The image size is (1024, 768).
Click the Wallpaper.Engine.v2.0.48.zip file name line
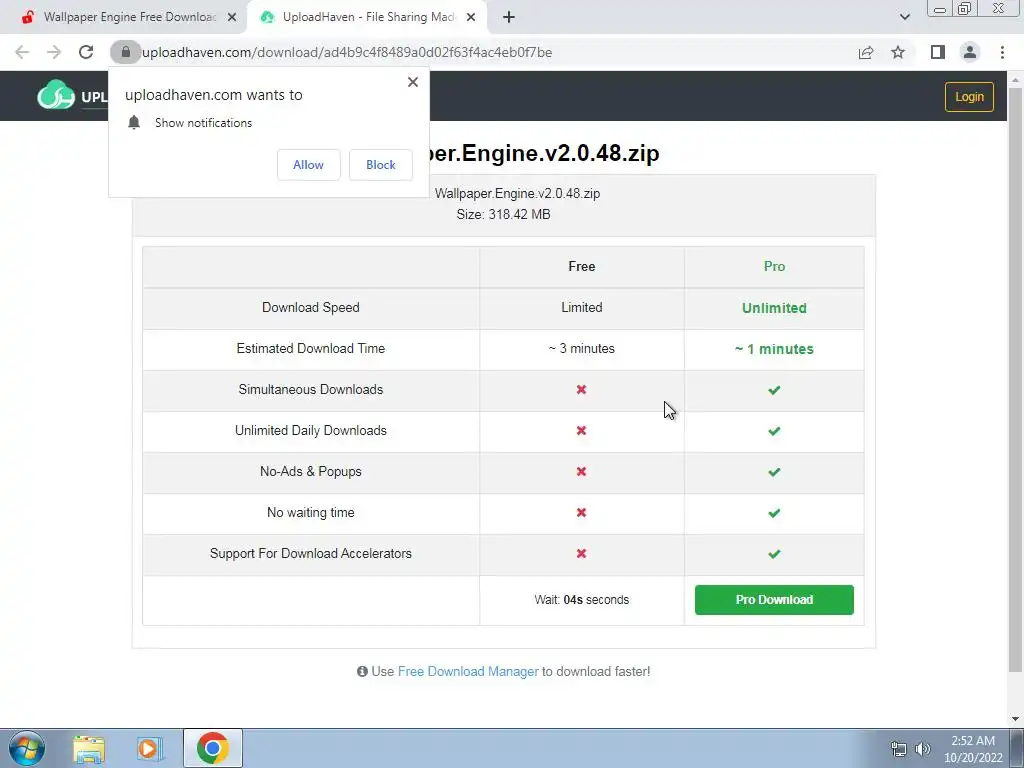517,193
